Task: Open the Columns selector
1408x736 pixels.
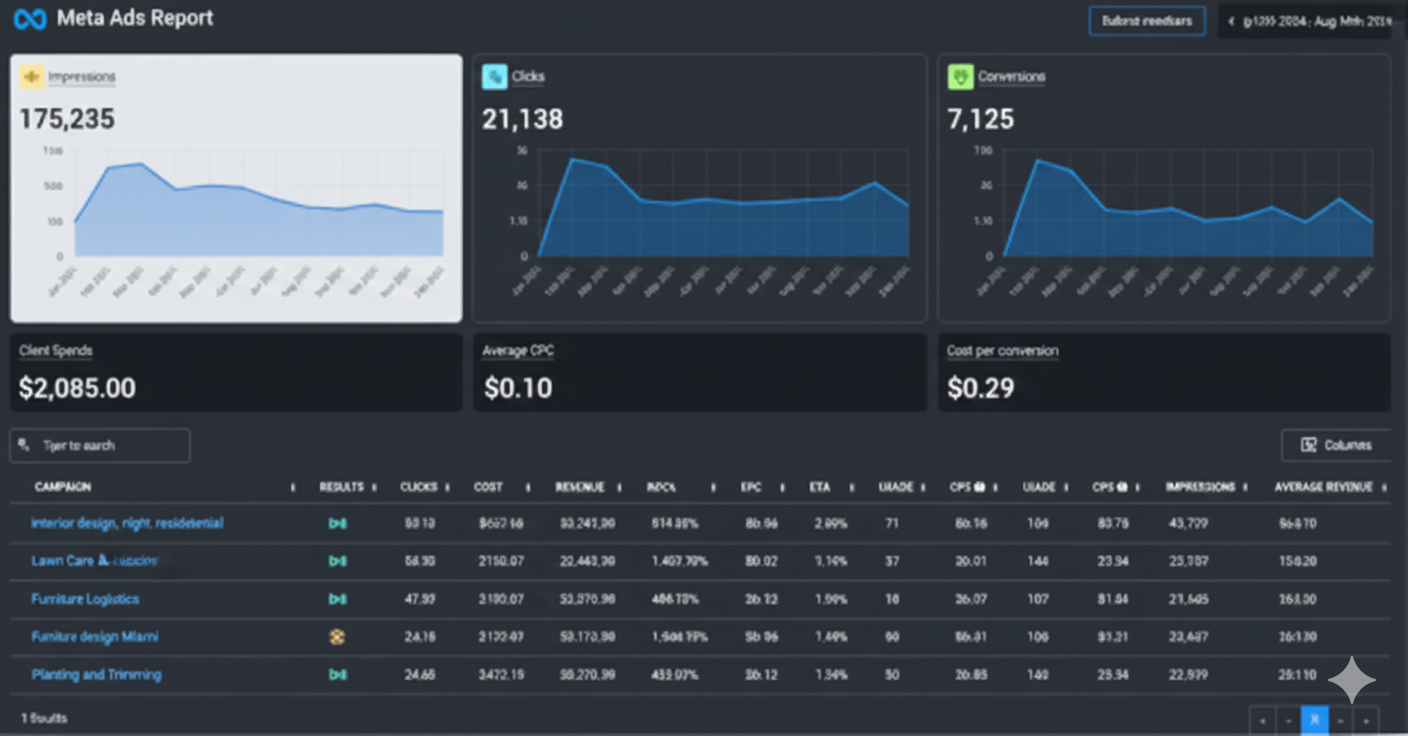Action: (1335, 445)
